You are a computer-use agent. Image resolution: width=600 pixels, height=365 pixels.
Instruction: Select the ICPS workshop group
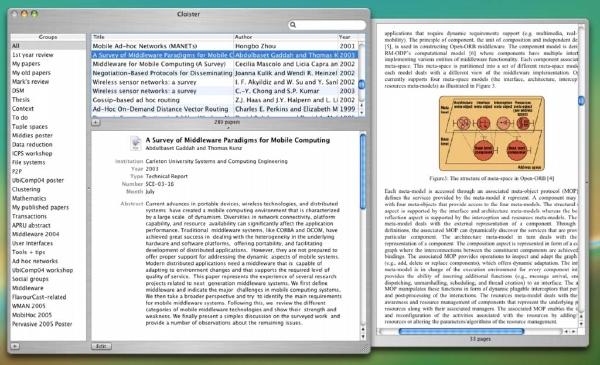pos(48,153)
